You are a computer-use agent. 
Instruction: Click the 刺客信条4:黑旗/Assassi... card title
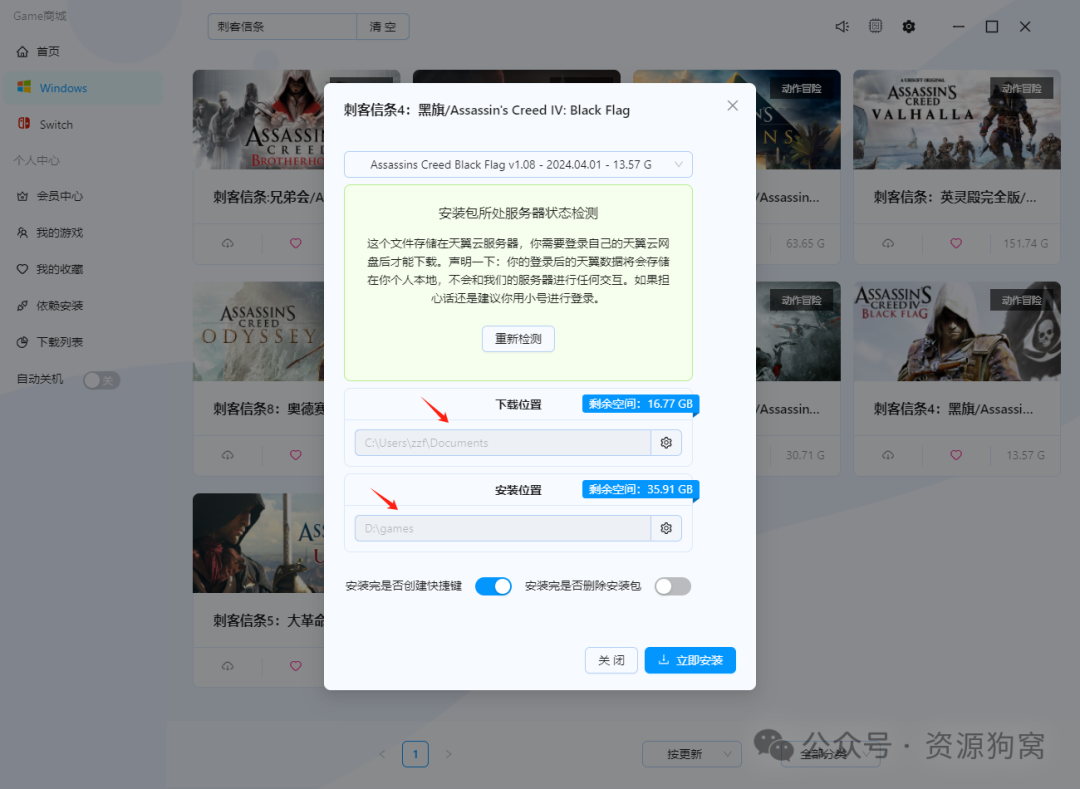pos(953,409)
